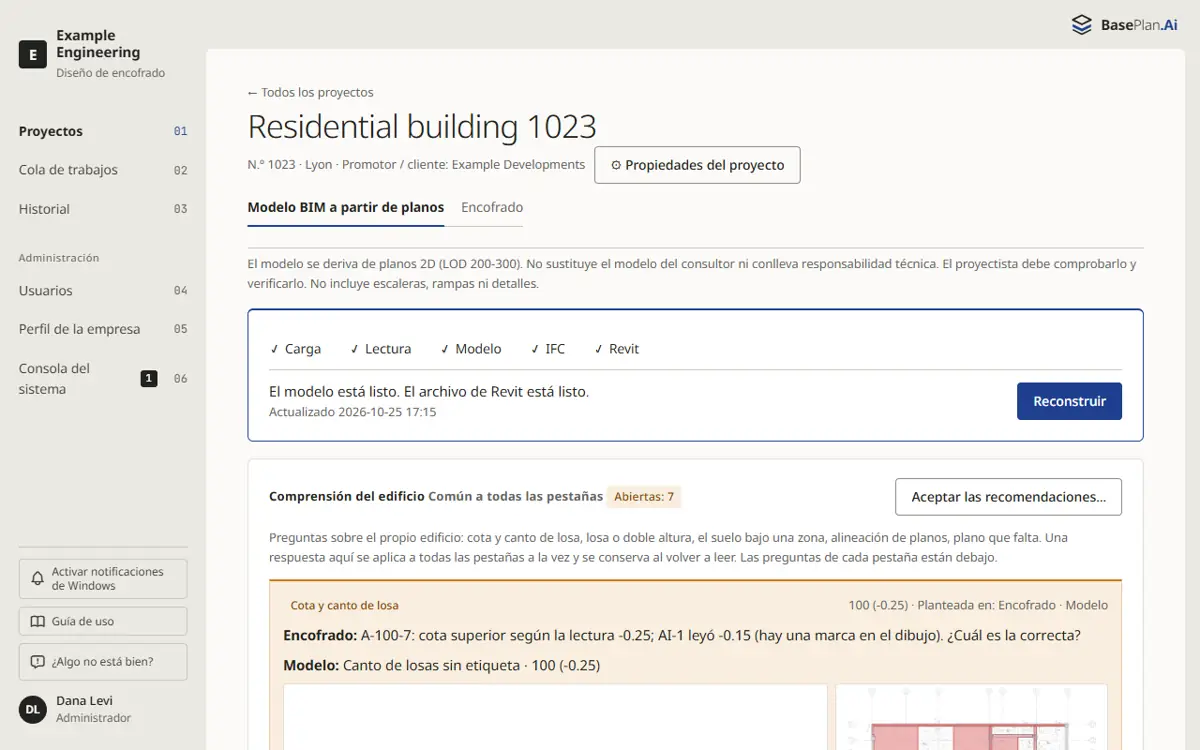Open Propiedades del proyecto
Image resolution: width=1200 pixels, height=750 pixels.
[x=697, y=165]
